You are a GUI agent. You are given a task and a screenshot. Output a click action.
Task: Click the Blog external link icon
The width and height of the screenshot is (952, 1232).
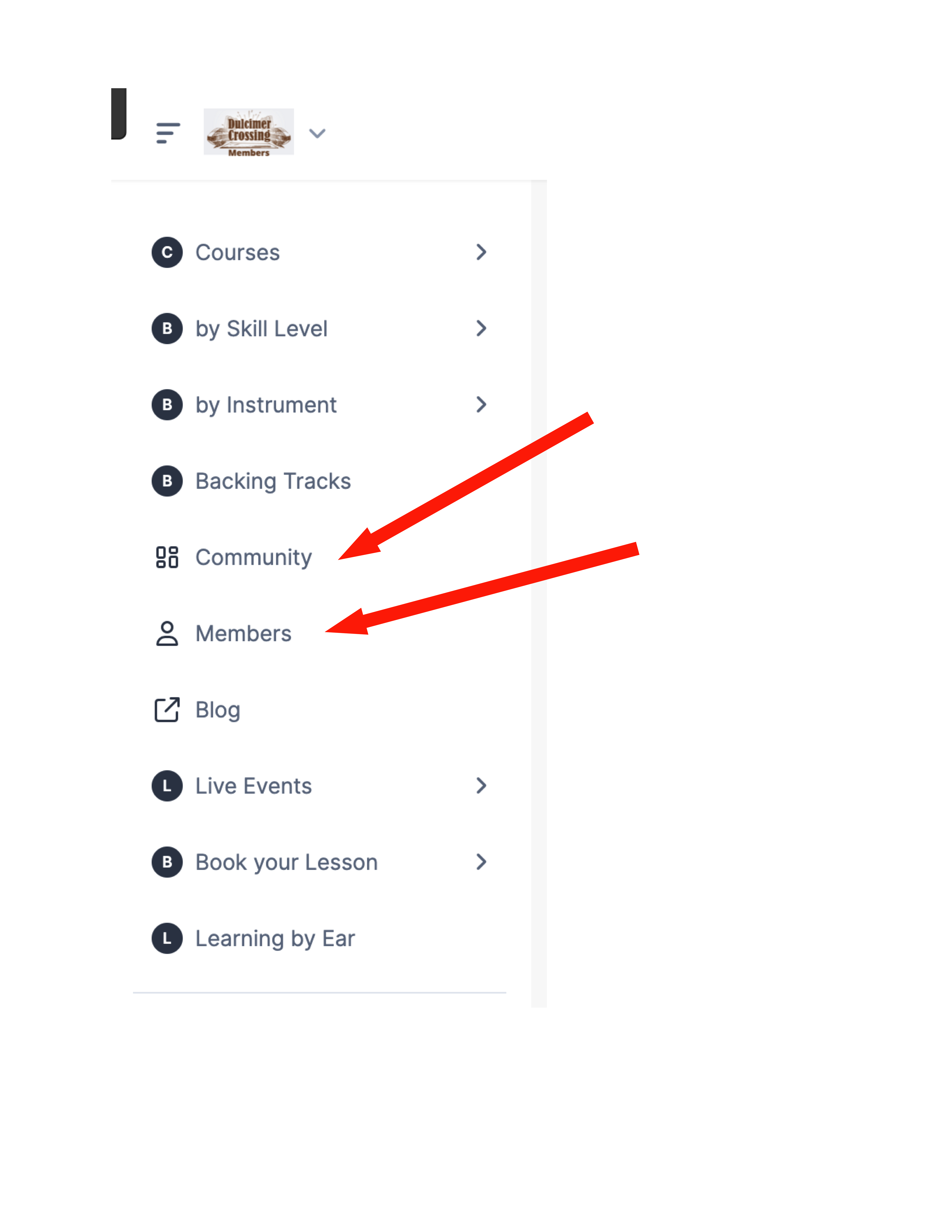[167, 710]
